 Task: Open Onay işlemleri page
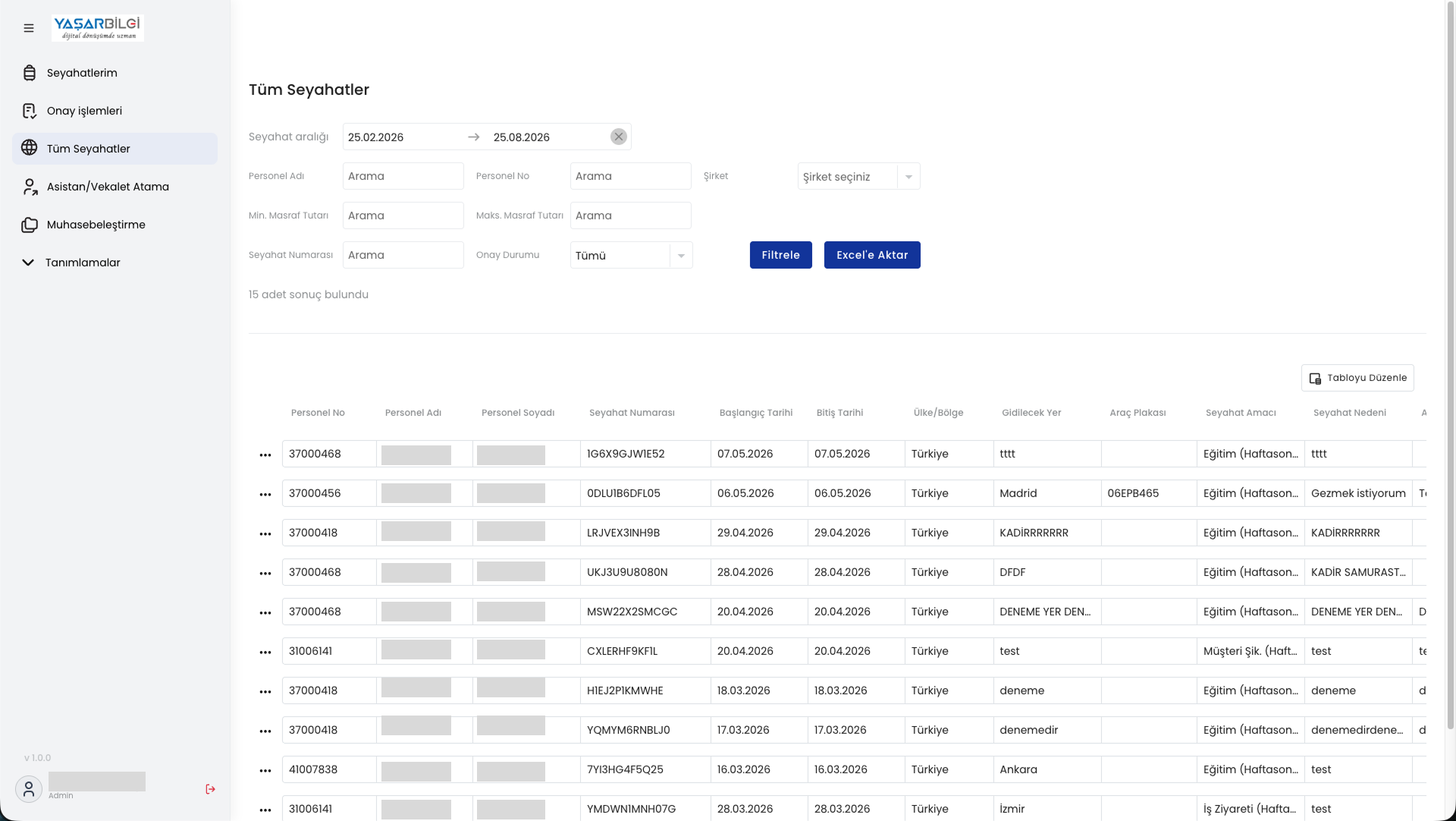[x=115, y=111]
